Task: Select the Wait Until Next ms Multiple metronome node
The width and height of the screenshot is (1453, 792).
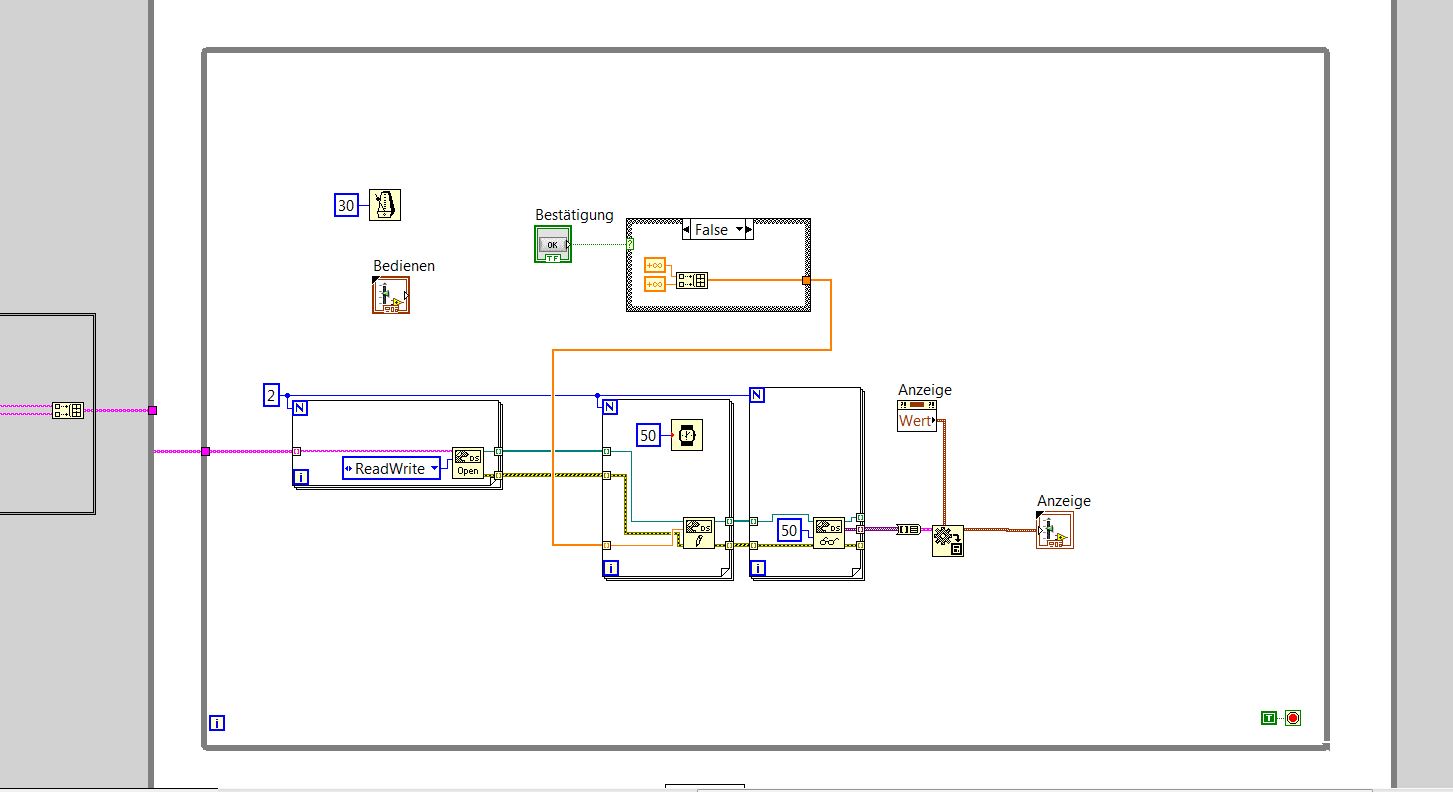Action: click(385, 205)
